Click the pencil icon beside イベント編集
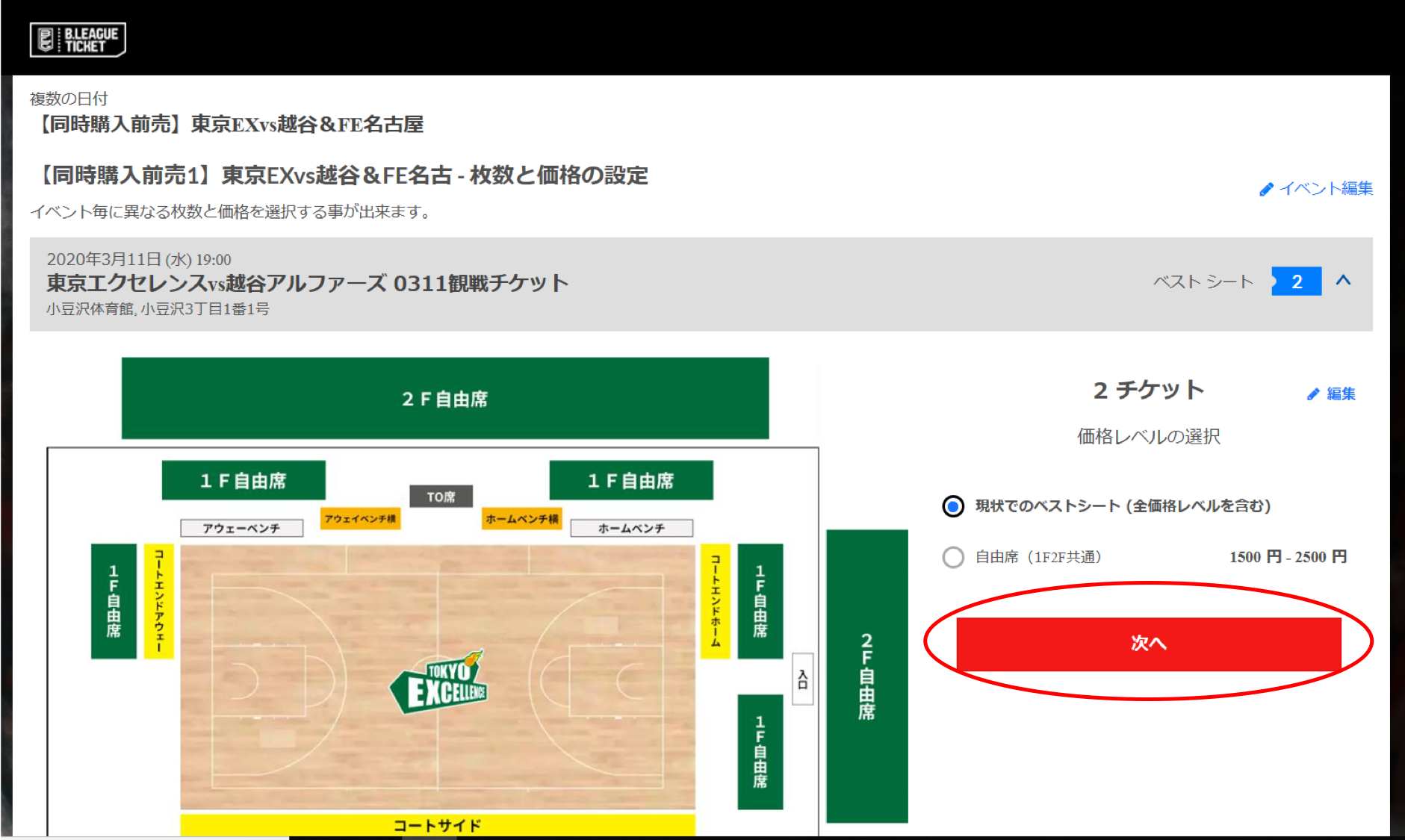Image resolution: width=1405 pixels, height=840 pixels. click(1266, 190)
